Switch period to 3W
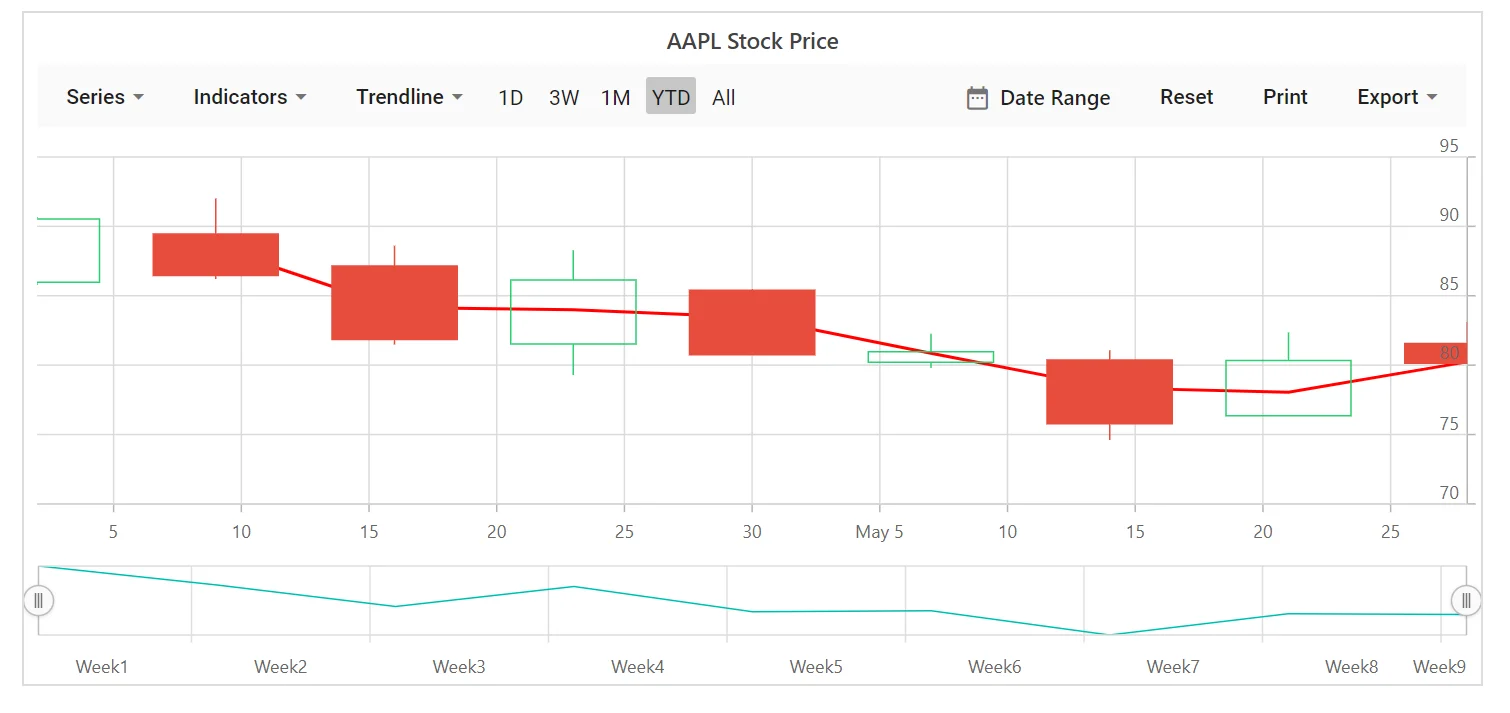This screenshot has height=713, width=1510. [x=564, y=97]
